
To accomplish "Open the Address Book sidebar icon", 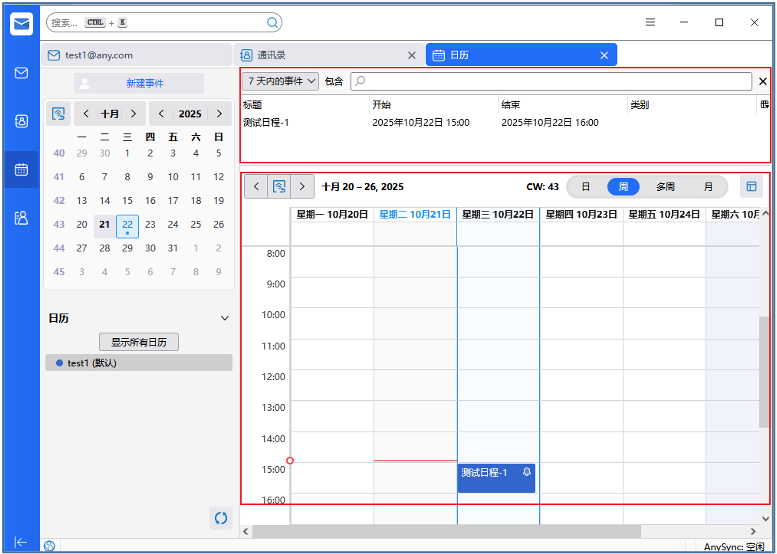I will (21, 121).
